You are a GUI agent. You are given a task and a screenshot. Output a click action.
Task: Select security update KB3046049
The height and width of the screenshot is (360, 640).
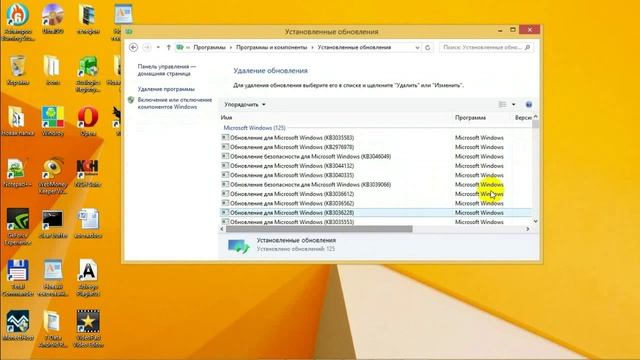(376, 156)
